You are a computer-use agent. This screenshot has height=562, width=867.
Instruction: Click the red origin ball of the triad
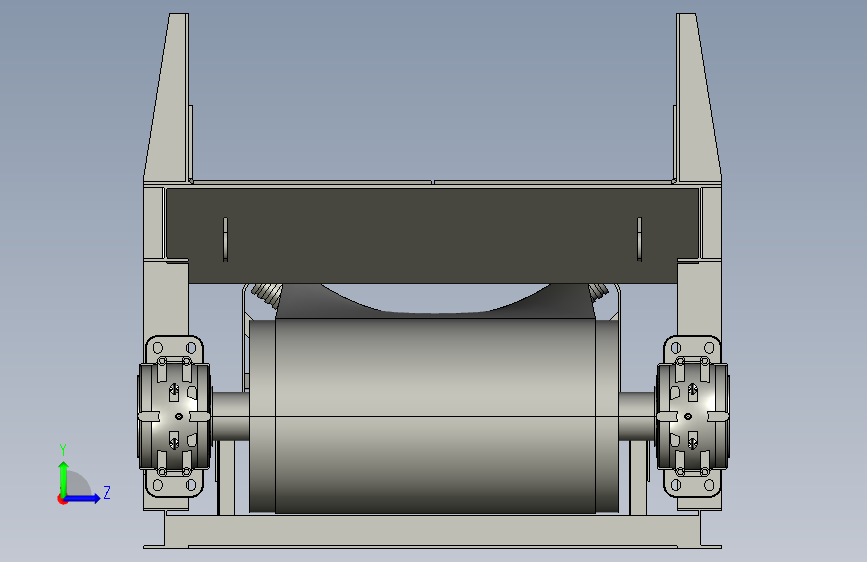click(62, 499)
